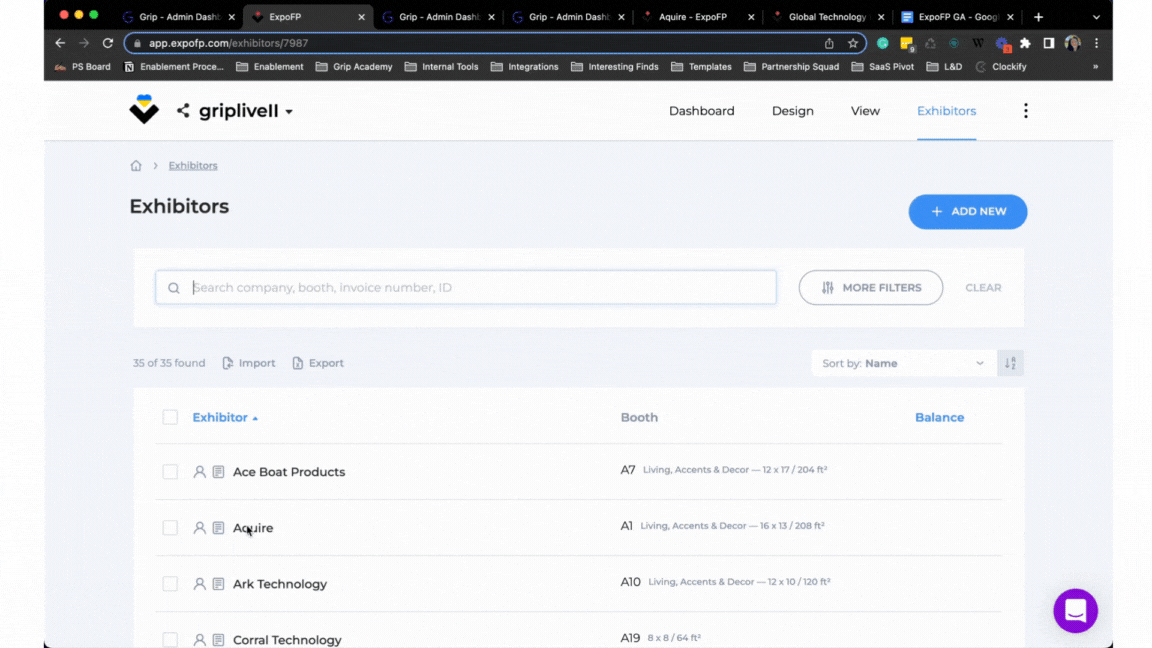This screenshot has height=648, width=1152.
Task: Click the Import icon above the exhibitor list
Action: point(229,362)
